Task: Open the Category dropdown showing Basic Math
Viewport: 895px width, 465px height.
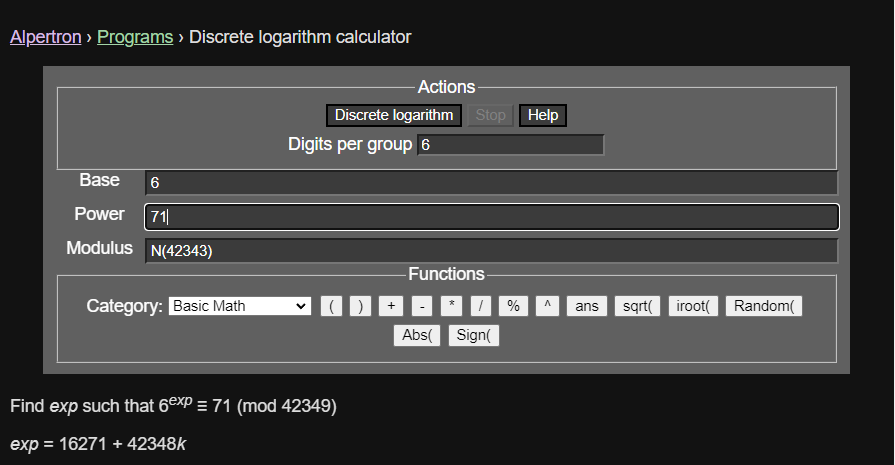Action: click(x=240, y=306)
